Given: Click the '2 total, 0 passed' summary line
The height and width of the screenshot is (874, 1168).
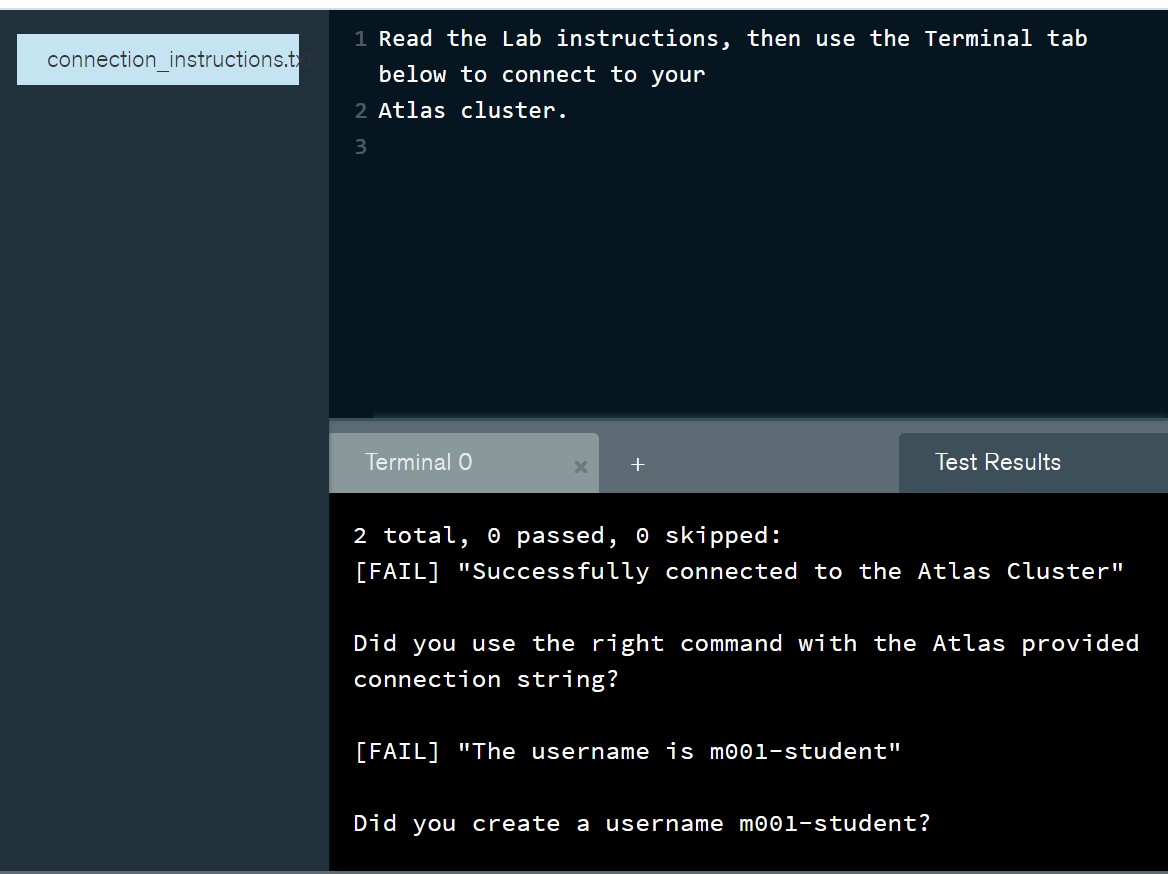Looking at the screenshot, I should point(567,536).
